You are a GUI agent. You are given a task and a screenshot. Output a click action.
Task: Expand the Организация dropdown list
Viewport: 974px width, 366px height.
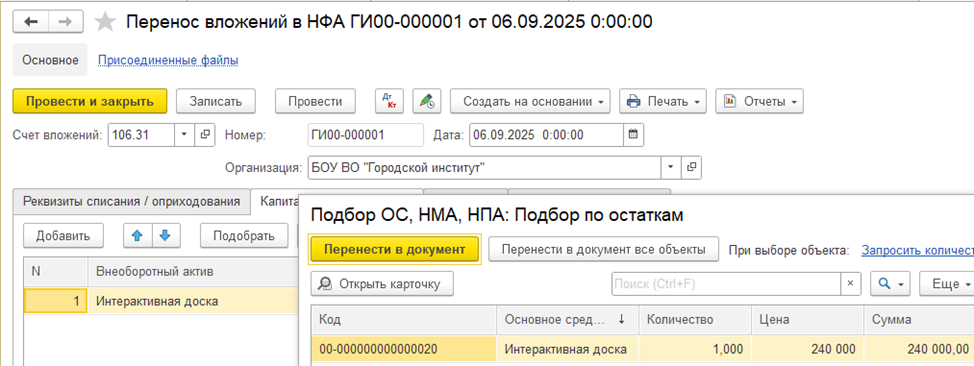coord(671,168)
